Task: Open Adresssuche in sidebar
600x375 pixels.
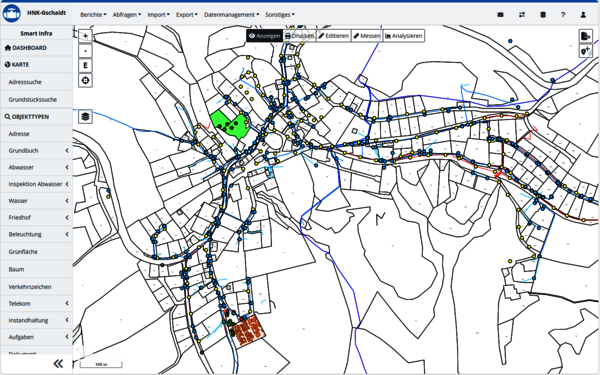Action: coord(36,82)
